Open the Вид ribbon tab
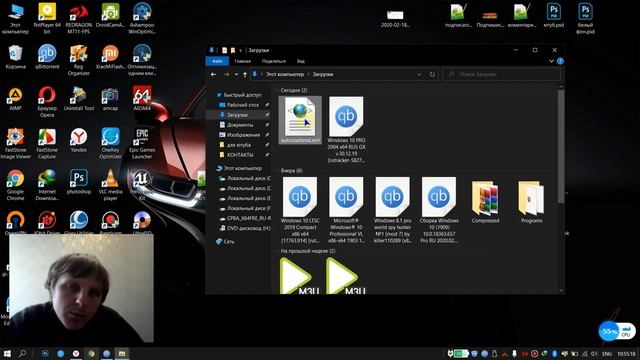The image size is (640, 360). [x=301, y=61]
